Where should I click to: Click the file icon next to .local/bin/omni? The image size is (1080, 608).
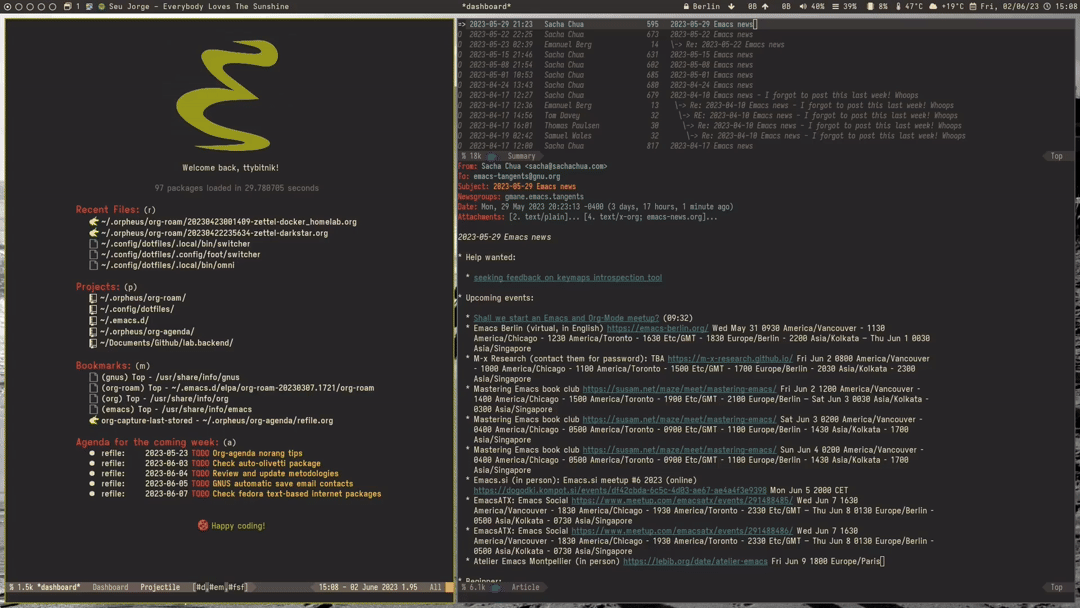pyautogui.click(x=94, y=265)
